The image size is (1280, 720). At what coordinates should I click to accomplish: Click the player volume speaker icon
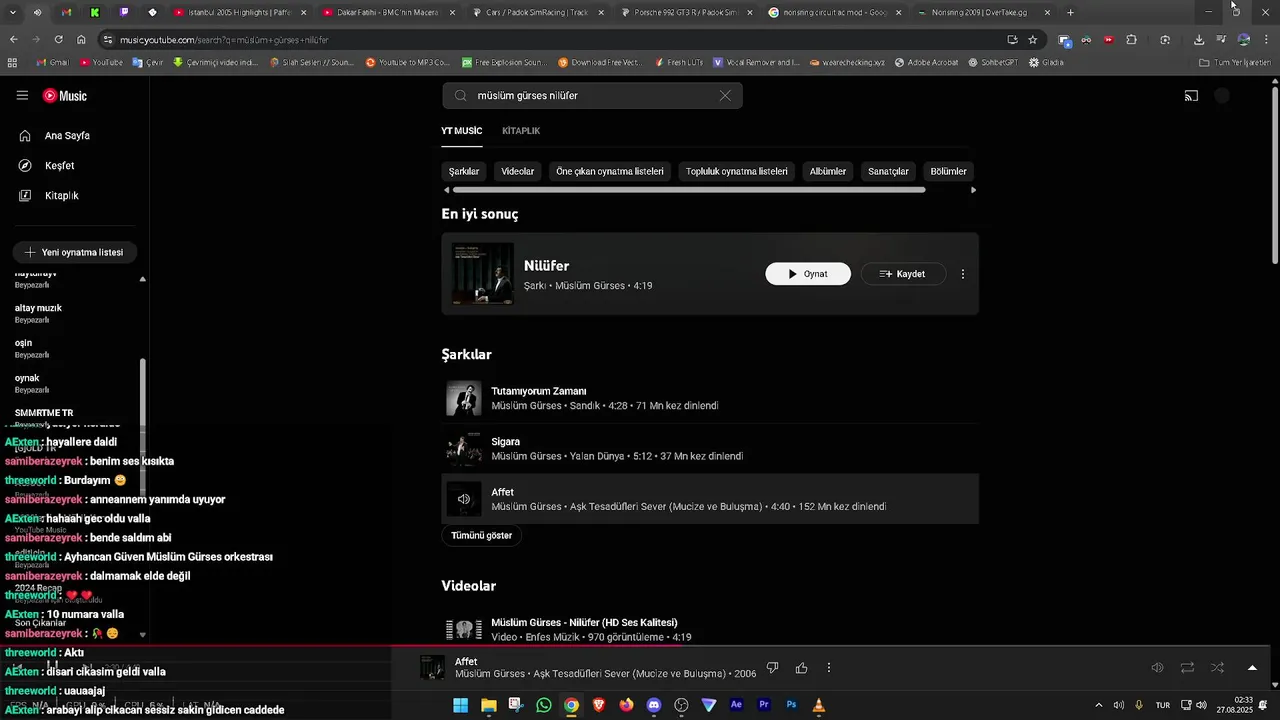(x=1157, y=668)
